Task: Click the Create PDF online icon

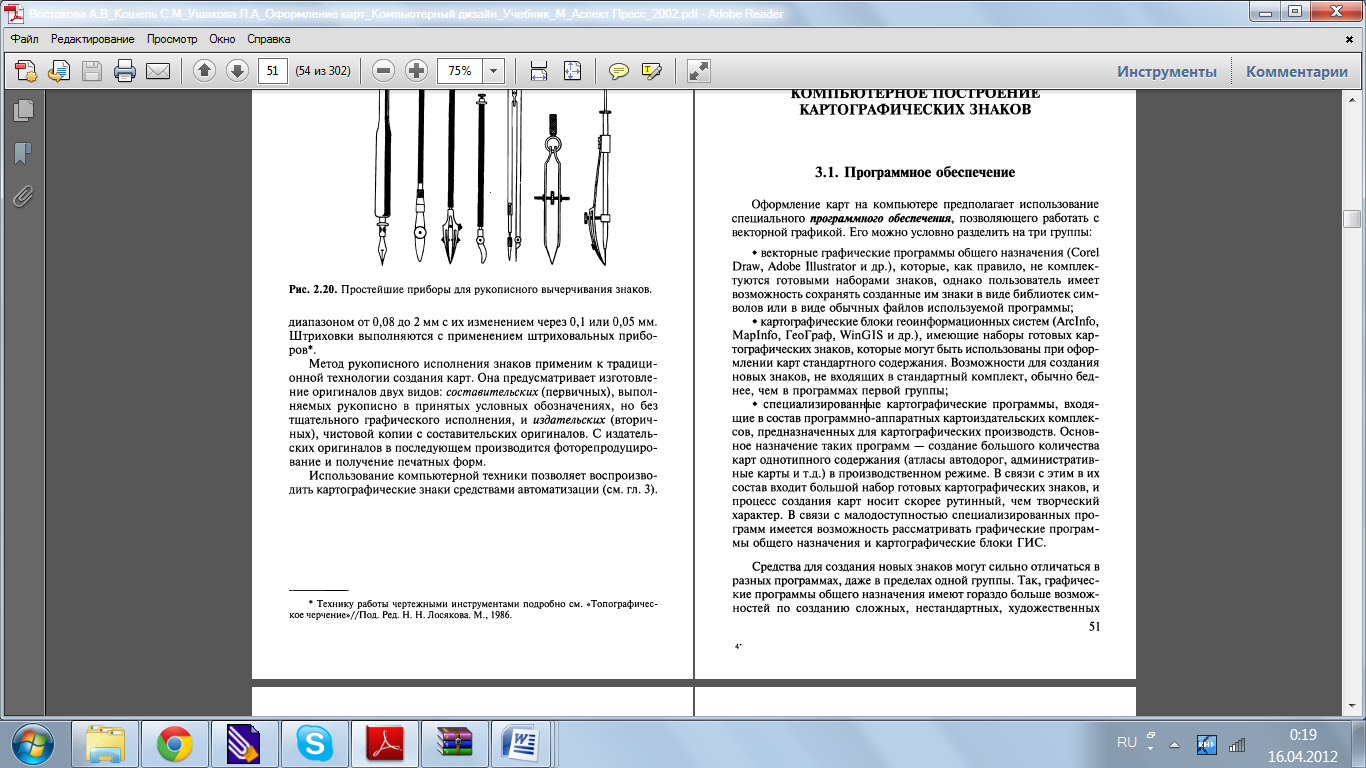Action: (26, 71)
